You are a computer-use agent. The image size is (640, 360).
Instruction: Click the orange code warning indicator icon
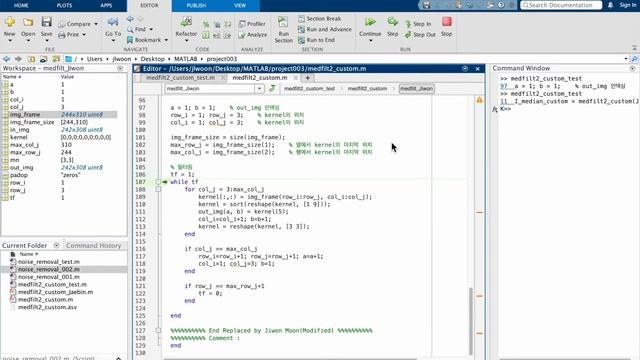[x=479, y=100]
